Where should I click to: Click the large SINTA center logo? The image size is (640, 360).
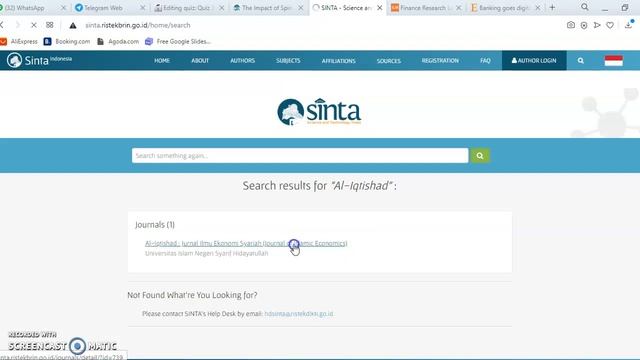tap(319, 111)
